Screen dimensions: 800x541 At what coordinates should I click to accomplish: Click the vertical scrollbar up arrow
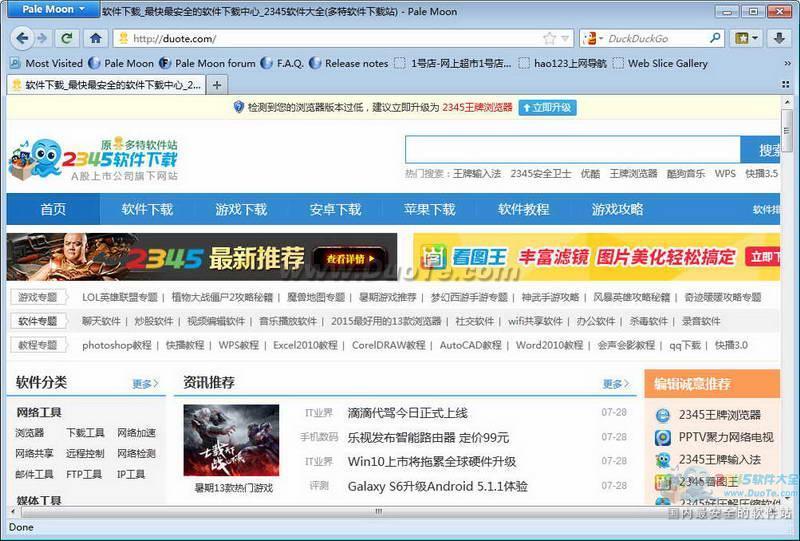787,102
